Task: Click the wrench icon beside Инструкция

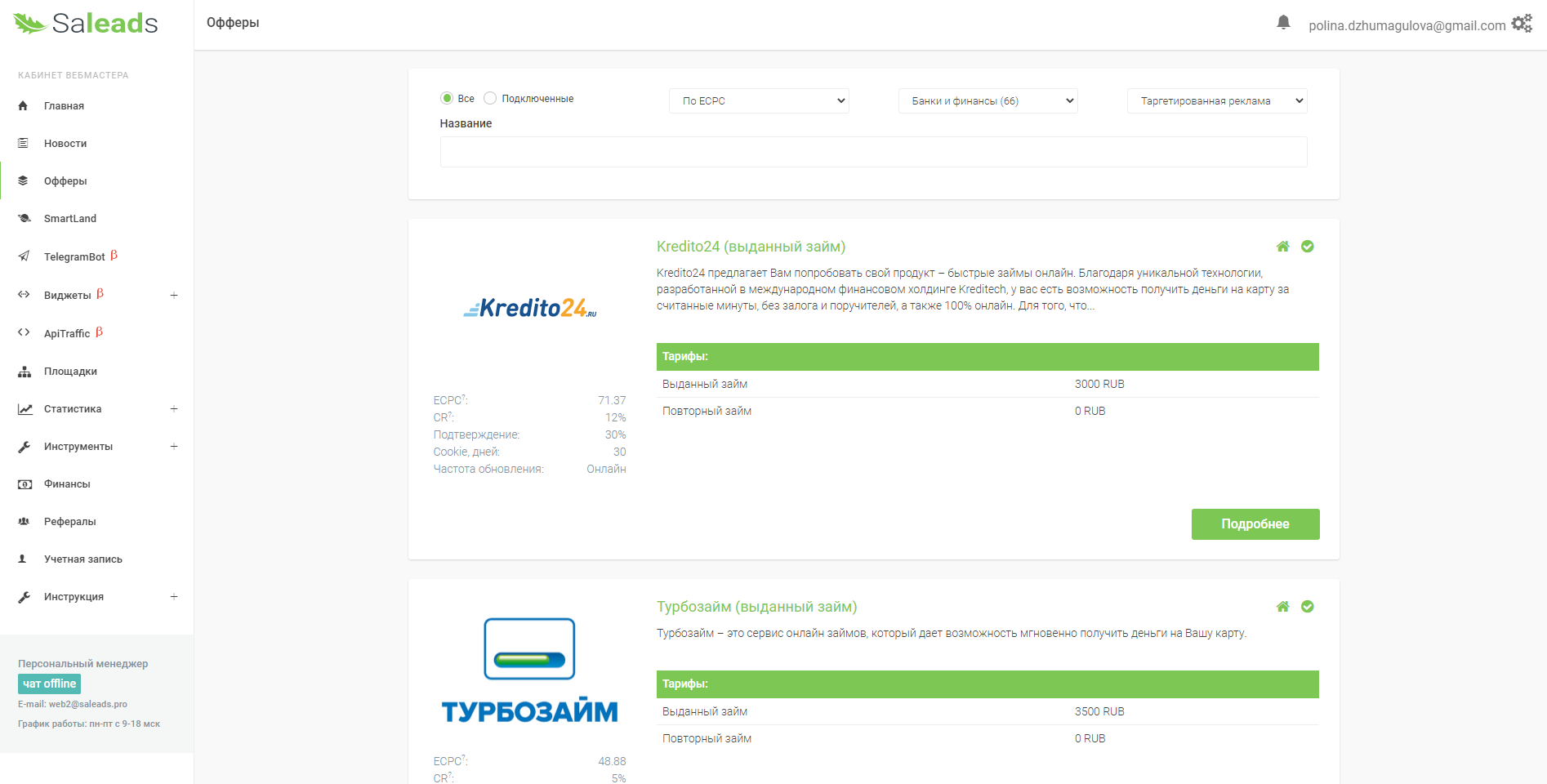Action: coord(24,597)
